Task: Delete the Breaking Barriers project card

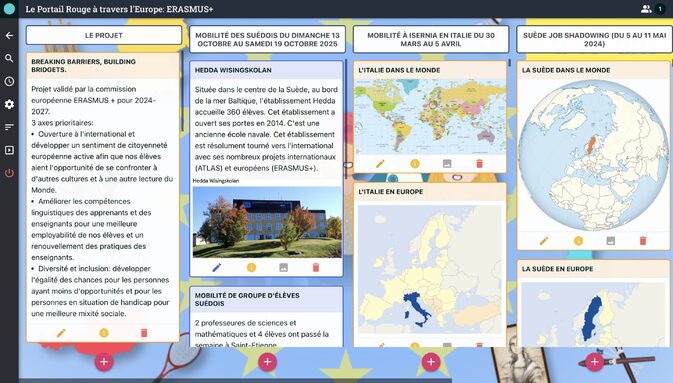Action: pos(144,333)
